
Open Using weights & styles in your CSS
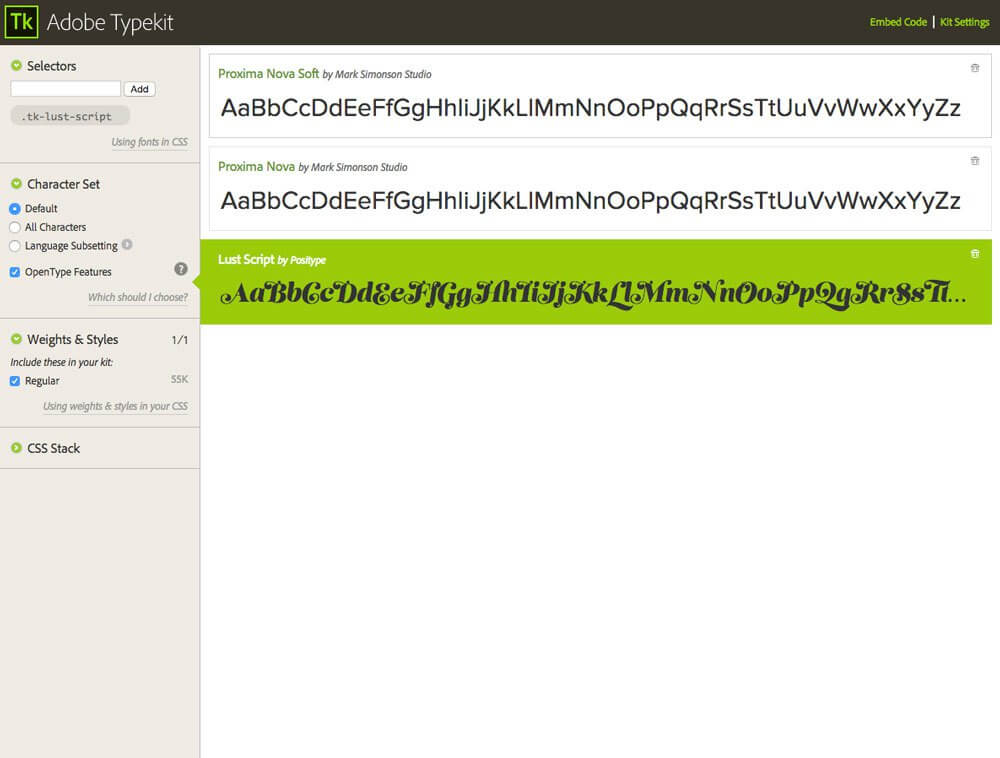click(115, 406)
